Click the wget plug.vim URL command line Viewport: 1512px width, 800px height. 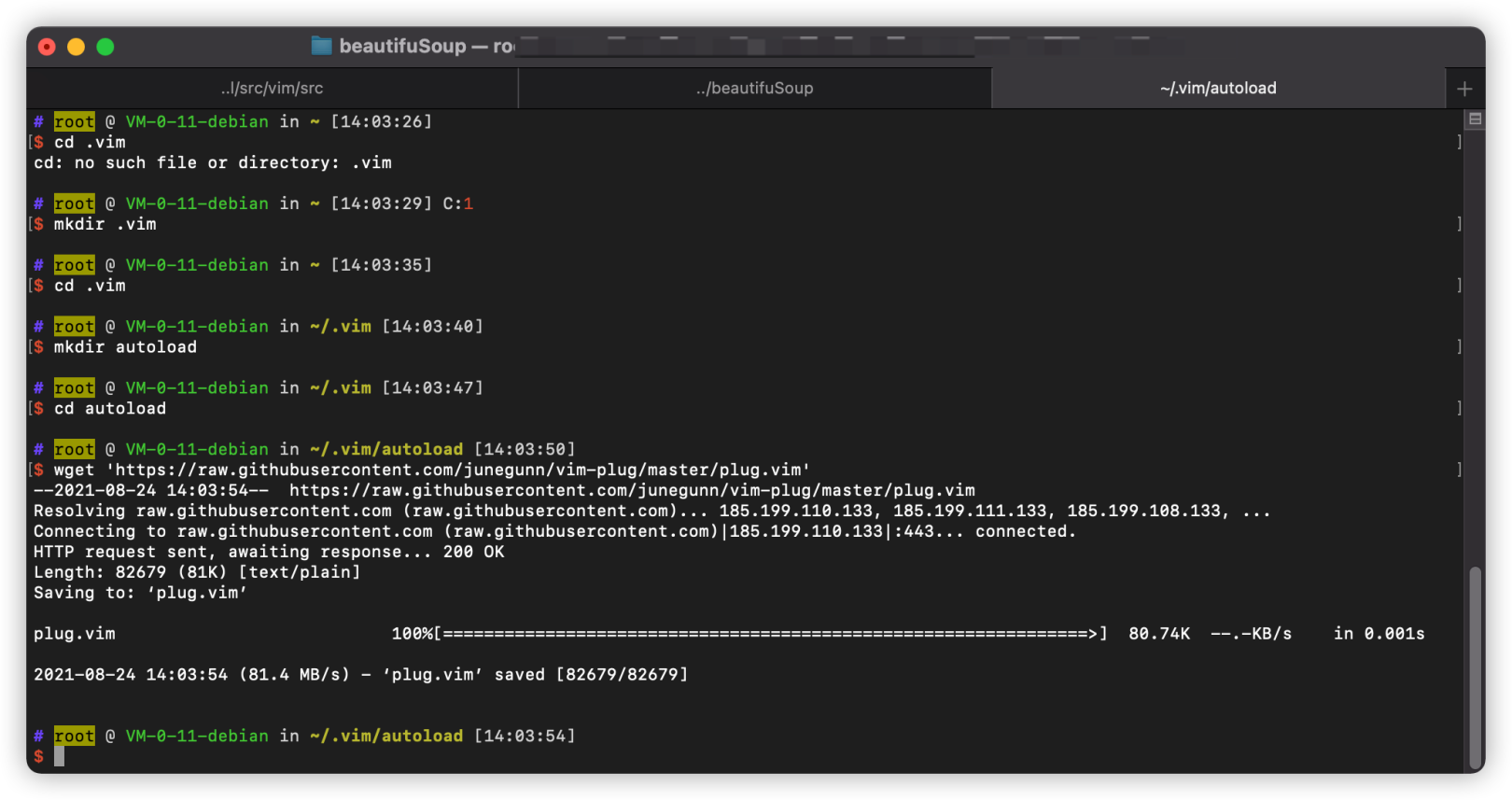[432, 470]
